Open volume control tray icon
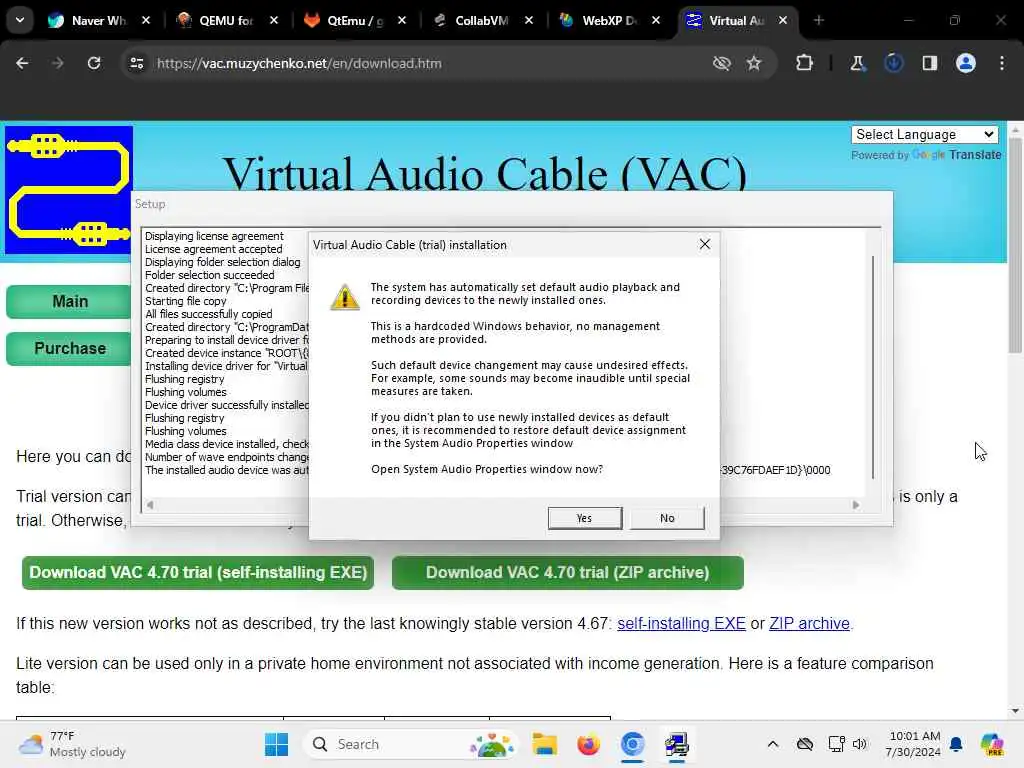 coord(859,744)
